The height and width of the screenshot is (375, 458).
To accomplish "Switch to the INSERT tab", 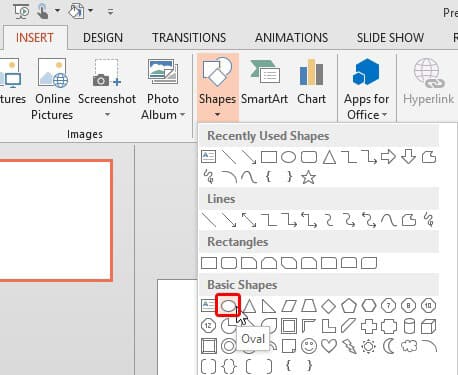I will pos(35,38).
